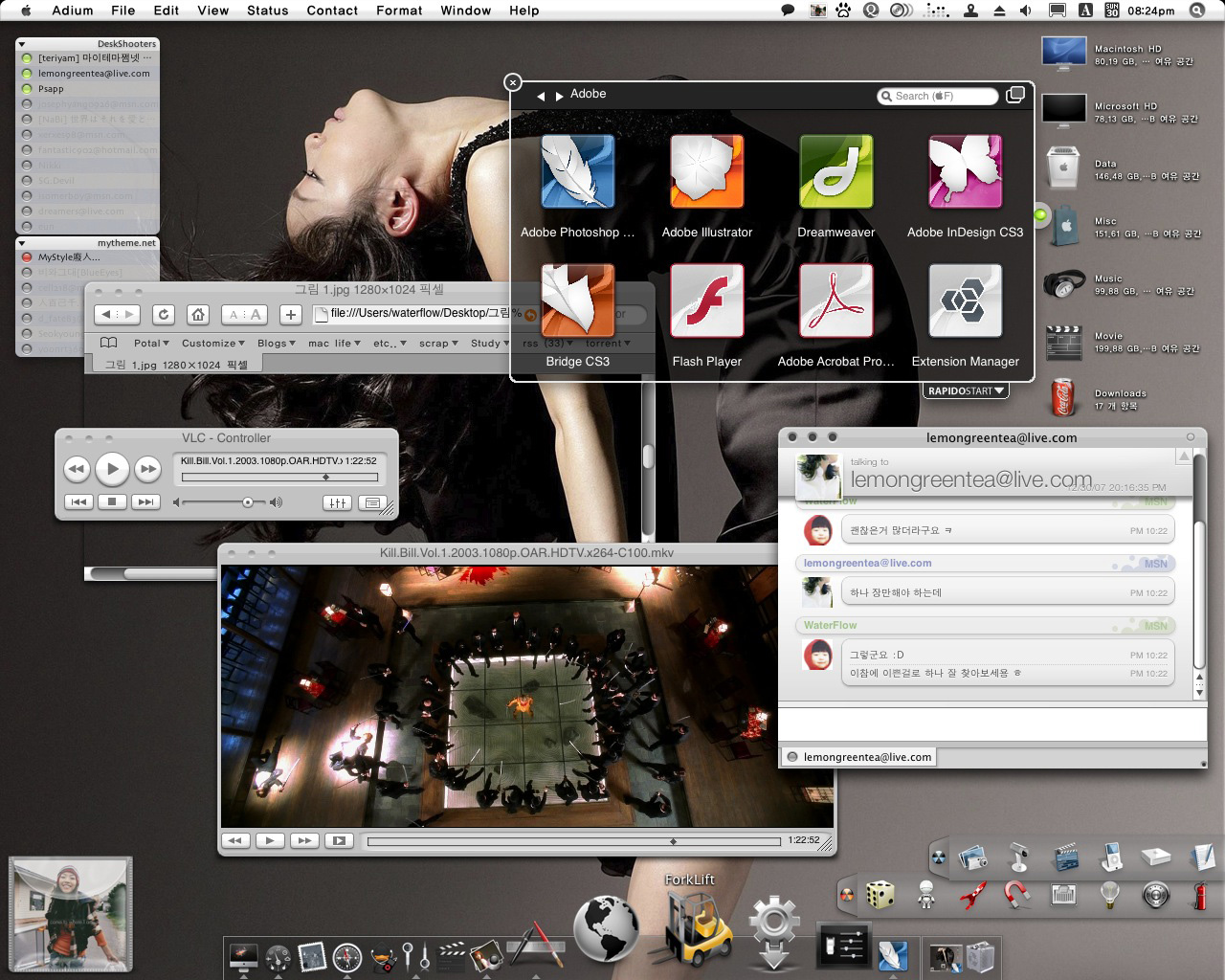Click the fire extinguisher launcher icon
Image resolution: width=1225 pixels, height=980 pixels.
[x=1201, y=895]
